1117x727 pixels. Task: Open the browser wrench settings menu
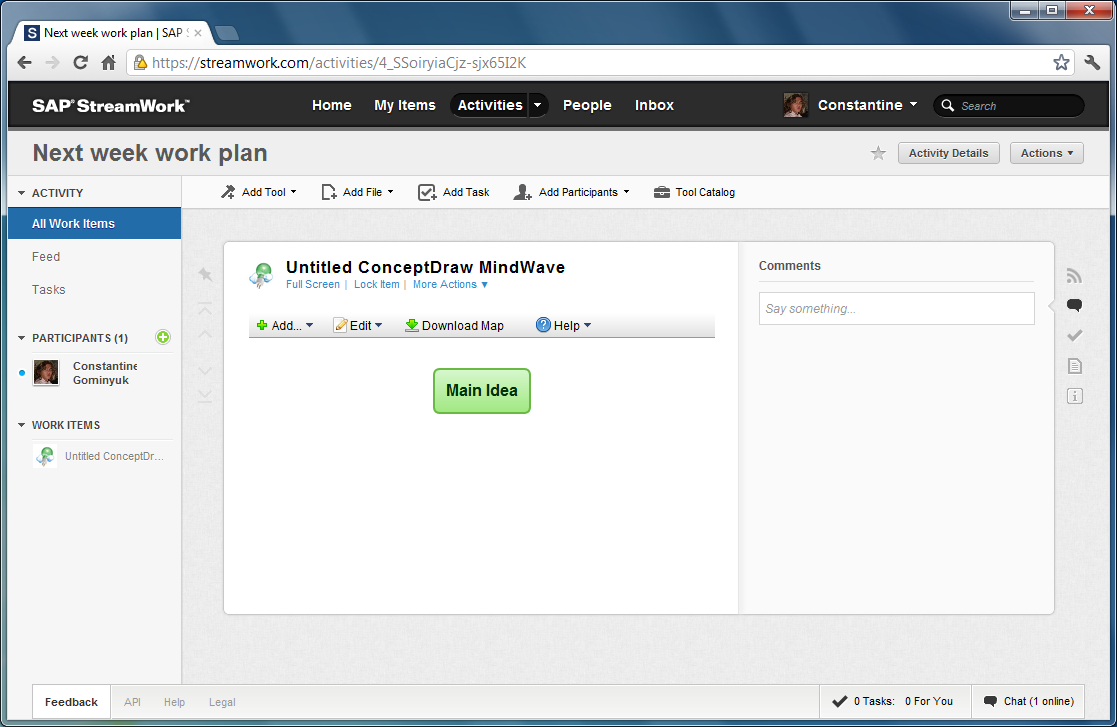tap(1092, 63)
